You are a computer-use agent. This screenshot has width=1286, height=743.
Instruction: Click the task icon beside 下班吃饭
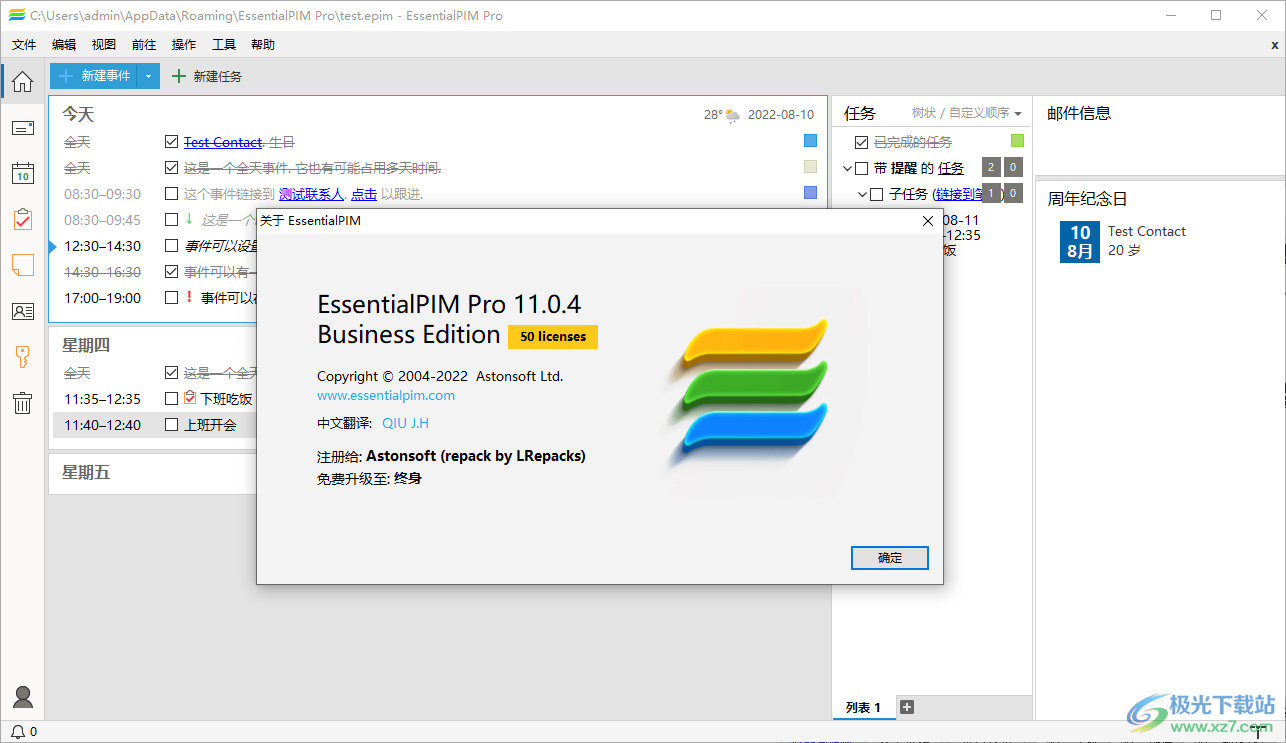tap(190, 398)
